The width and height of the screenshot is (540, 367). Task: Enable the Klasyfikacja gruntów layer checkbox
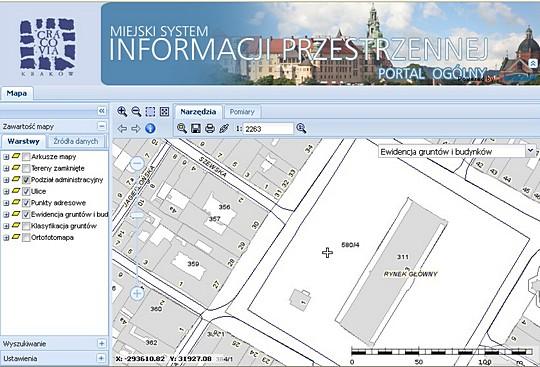(x=26, y=226)
